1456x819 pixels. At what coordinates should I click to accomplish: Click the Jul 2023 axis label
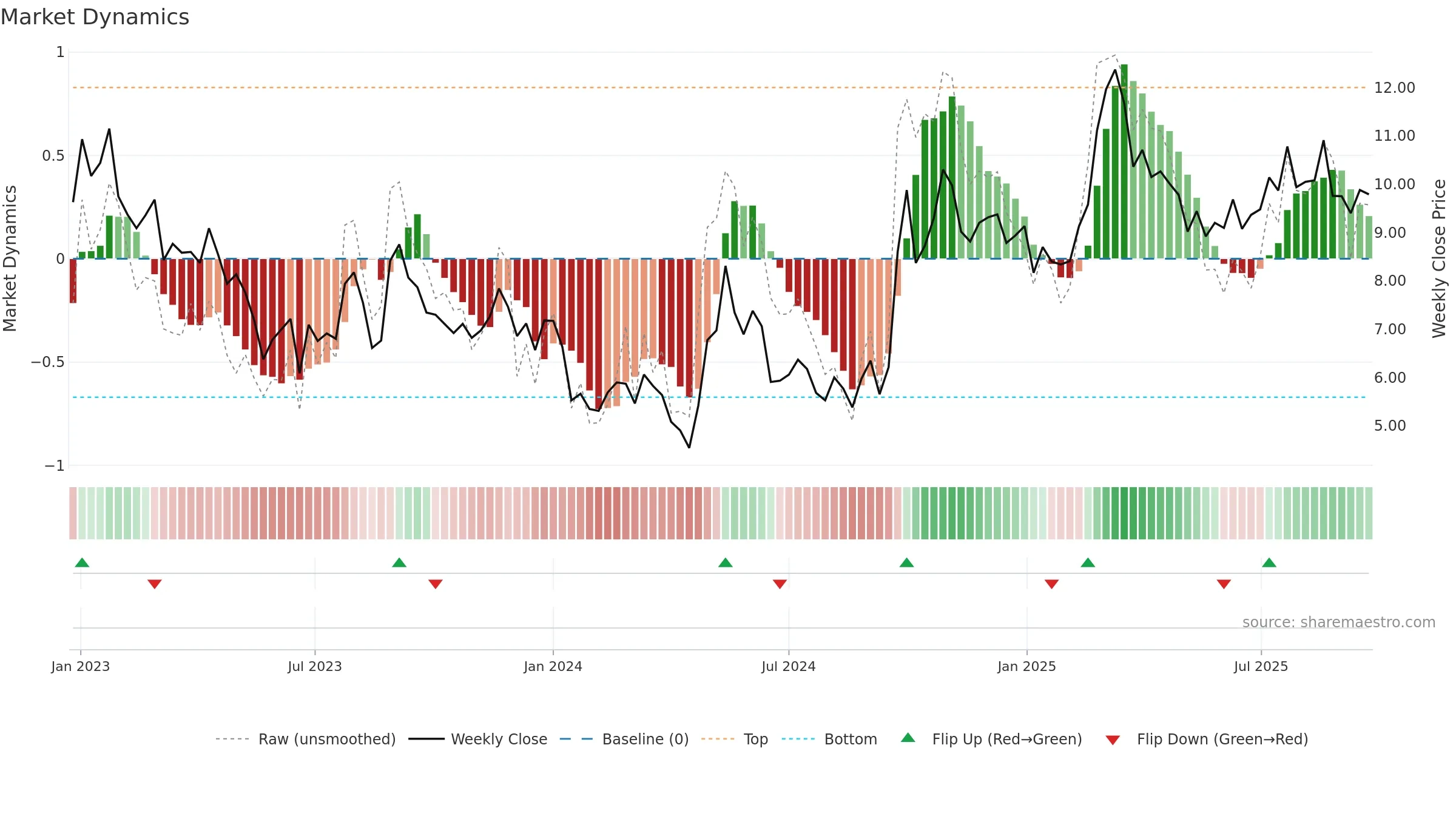pos(315,666)
